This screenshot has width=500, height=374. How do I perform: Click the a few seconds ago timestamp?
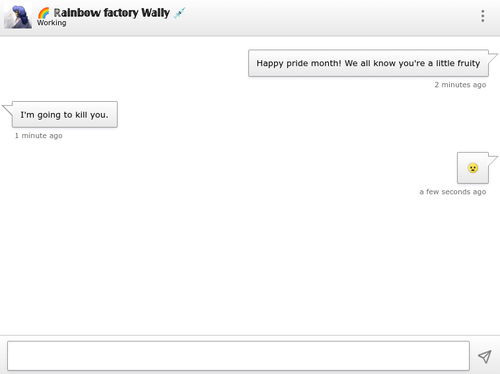pos(453,192)
